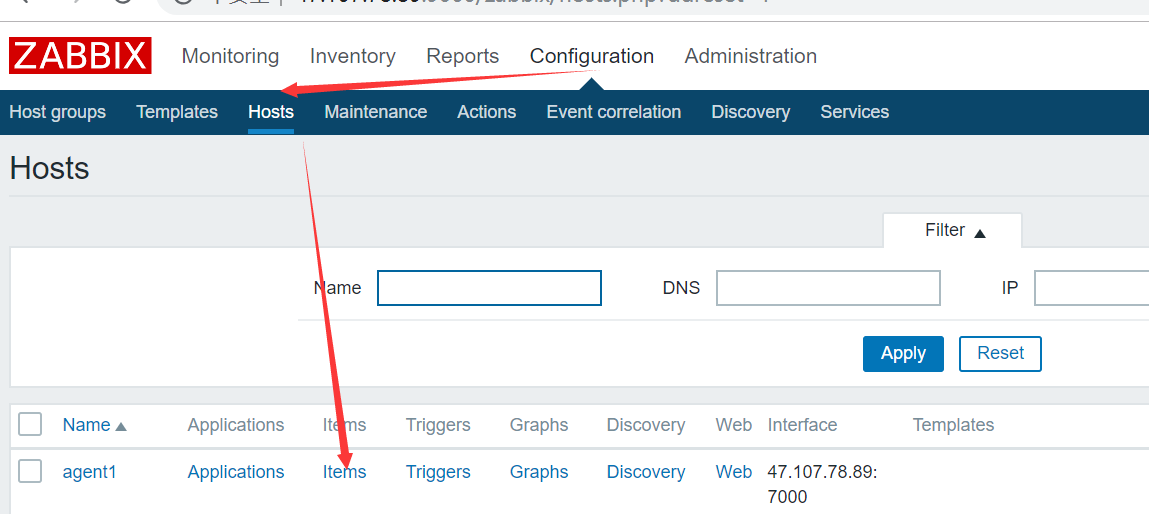Open the Inventory menu
The image size is (1149, 514).
click(x=352, y=56)
